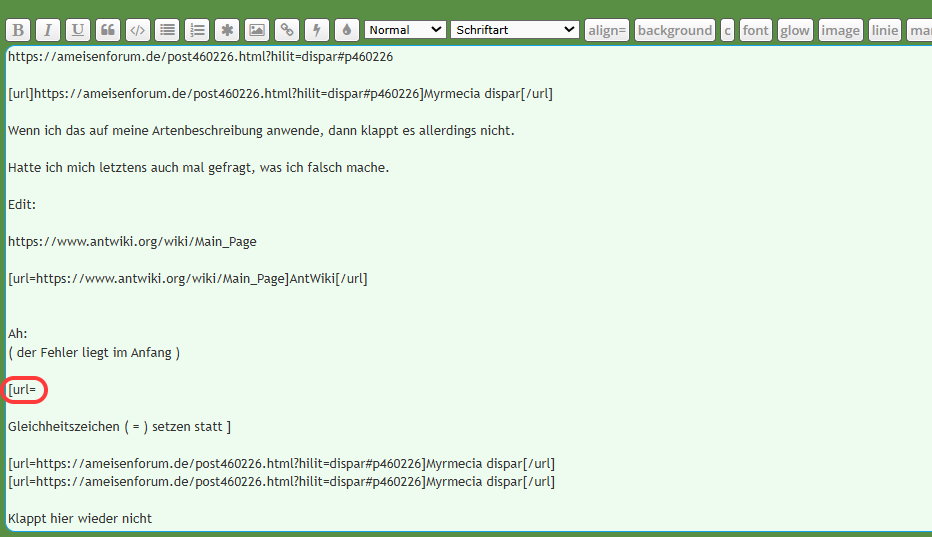Click into the text at 'Klappt hier wieder nicht'

tap(80, 519)
